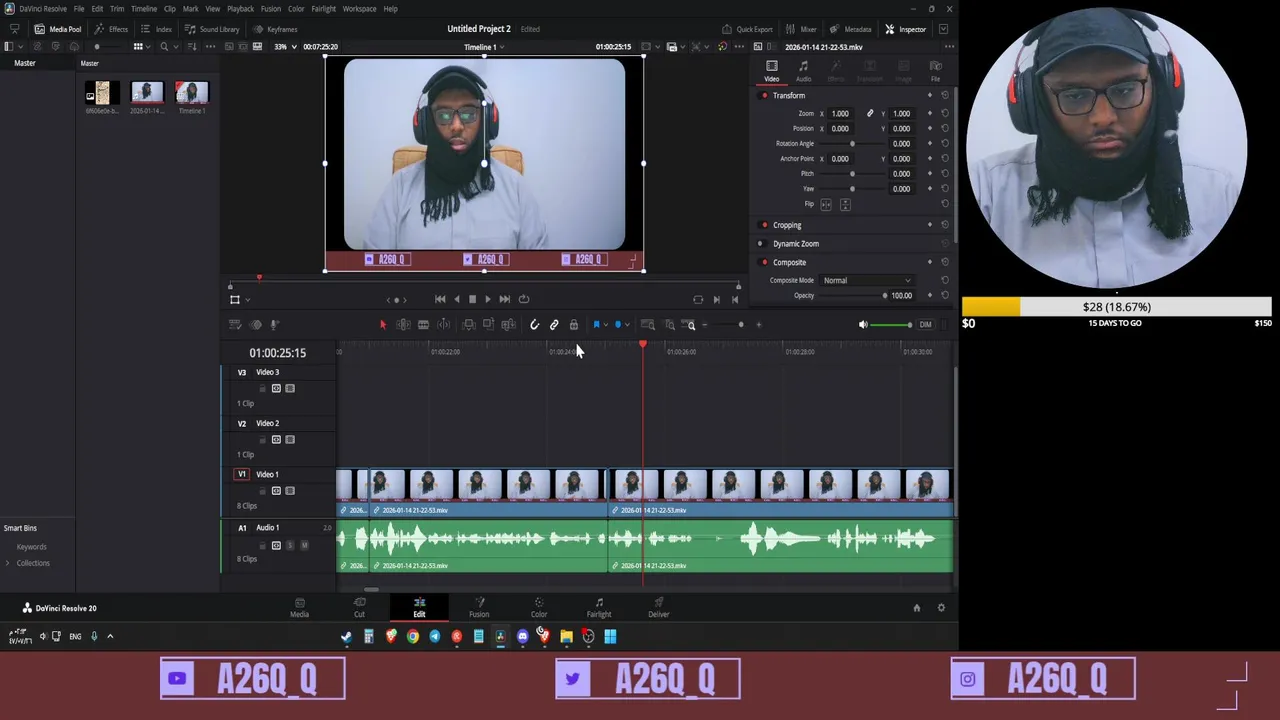Viewport: 1280px width, 720px height.
Task: Go to the Color page
Action: pyautogui.click(x=539, y=607)
